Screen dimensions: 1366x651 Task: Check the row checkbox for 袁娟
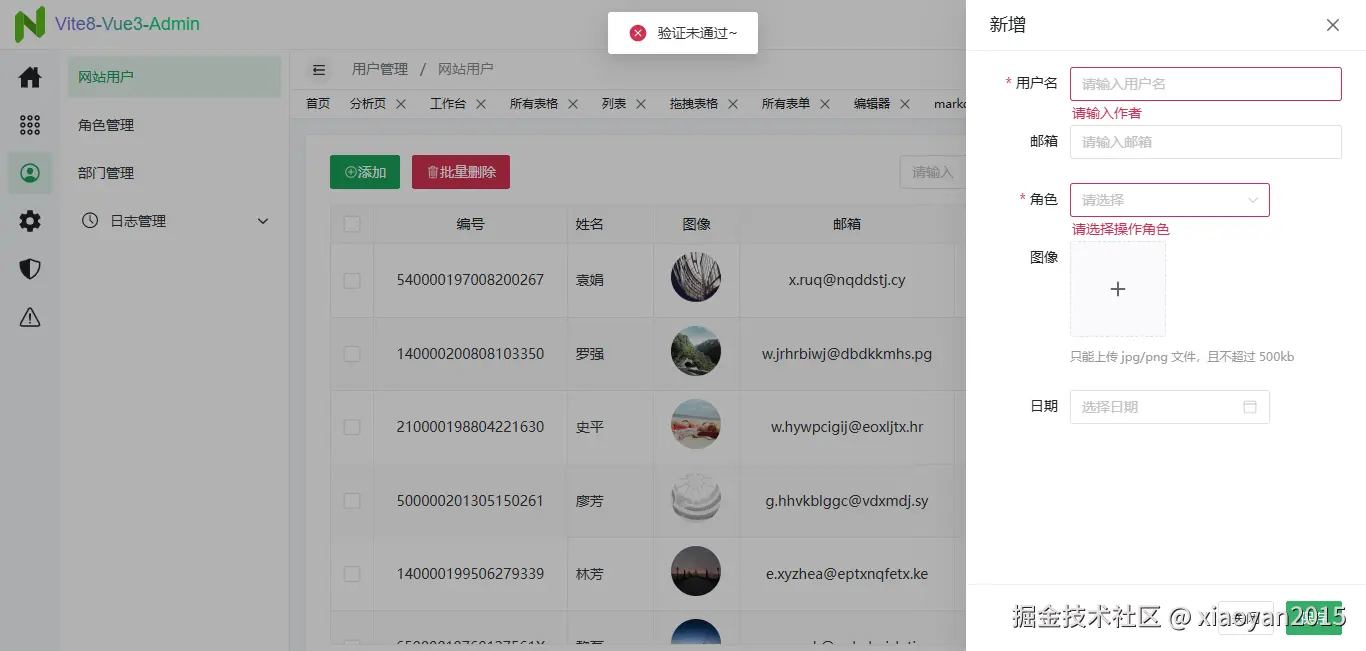click(352, 280)
